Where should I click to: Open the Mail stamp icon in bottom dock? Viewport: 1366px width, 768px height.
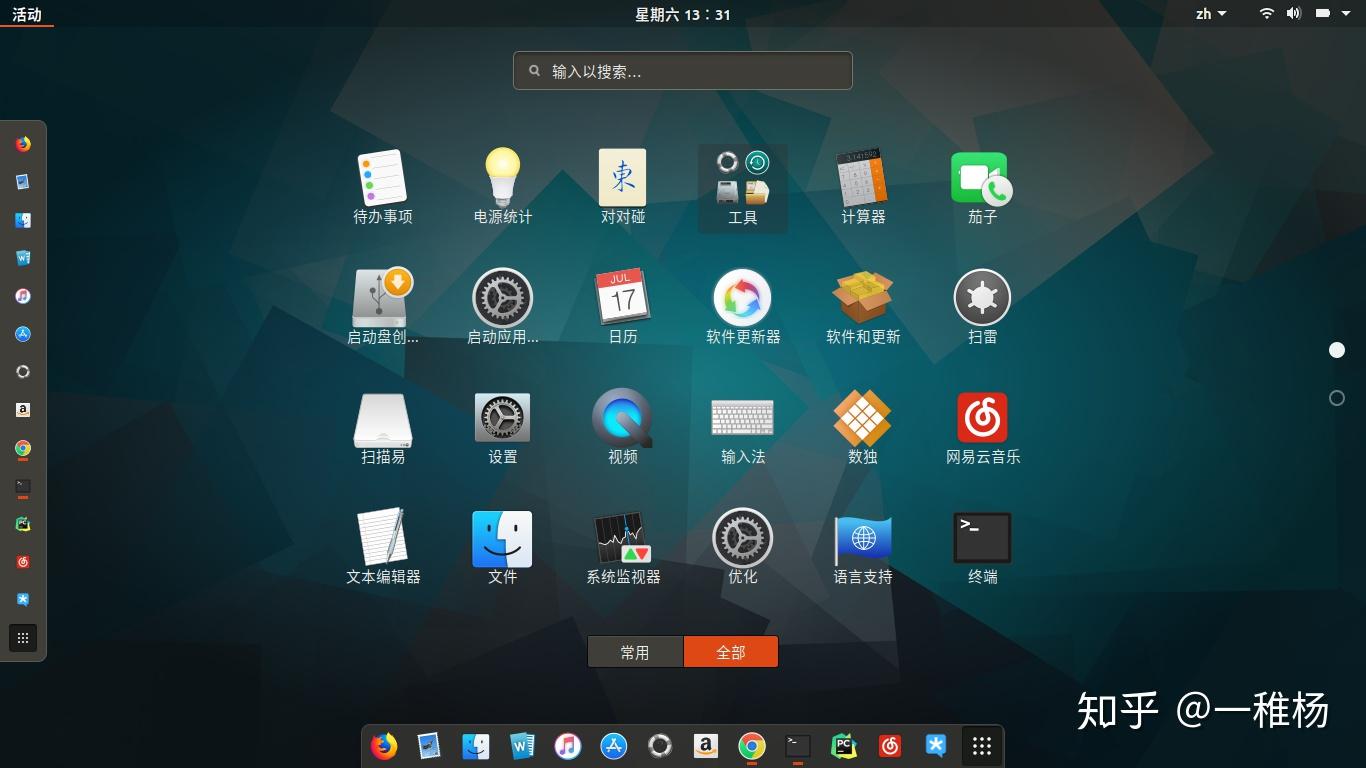tap(429, 746)
